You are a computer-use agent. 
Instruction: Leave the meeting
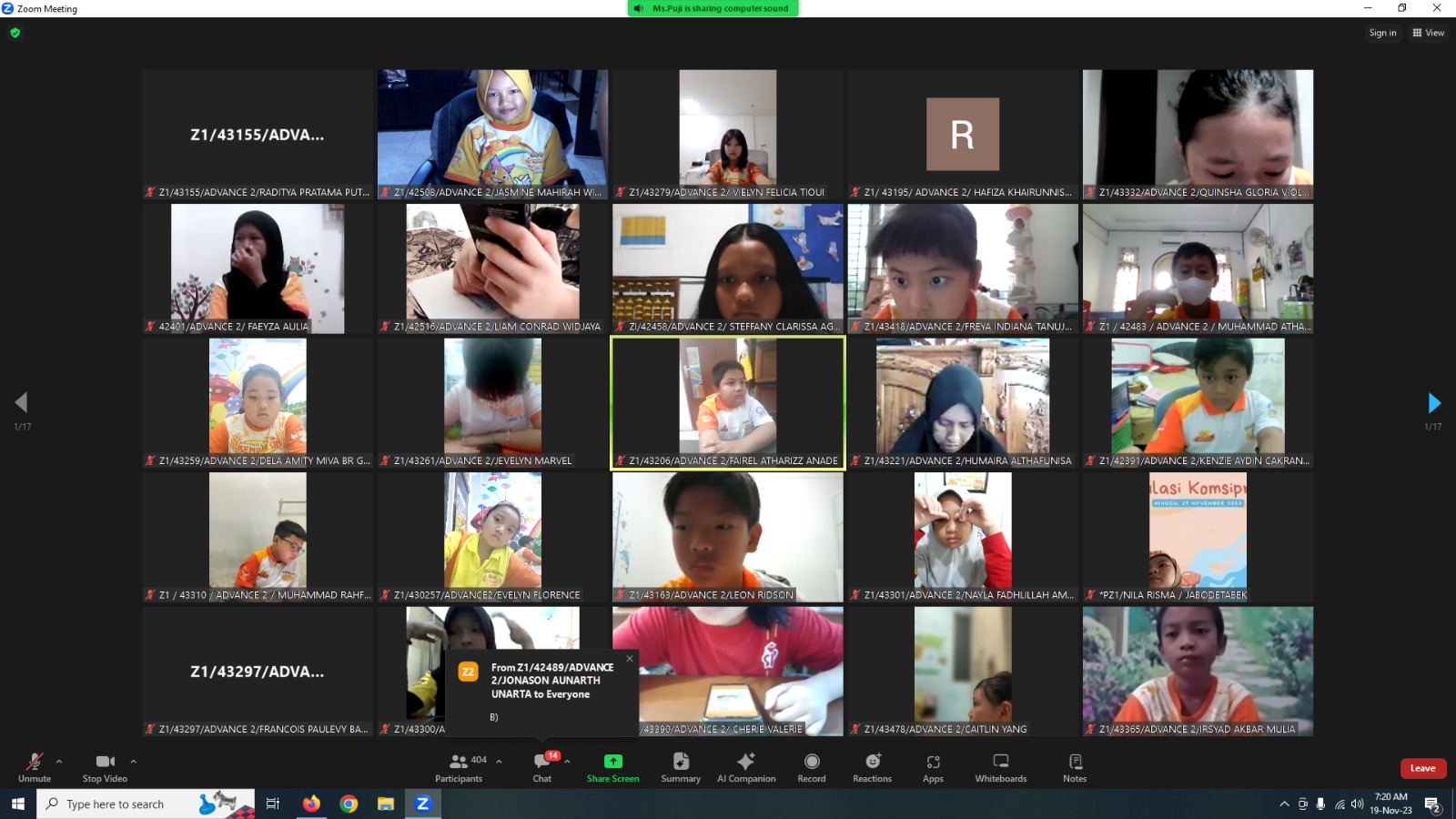1422,768
